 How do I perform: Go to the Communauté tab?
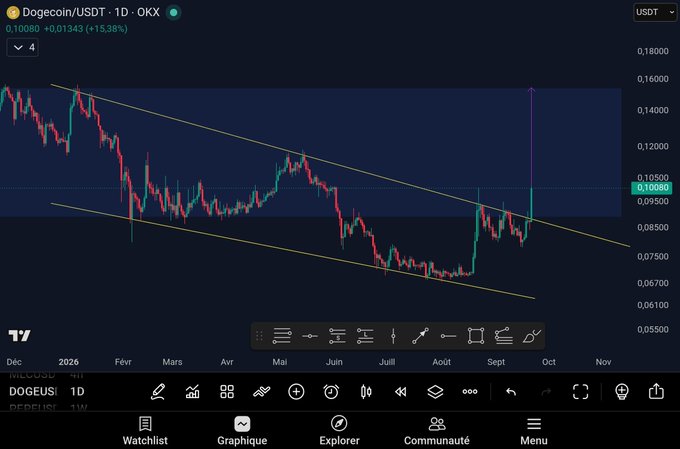click(x=437, y=431)
